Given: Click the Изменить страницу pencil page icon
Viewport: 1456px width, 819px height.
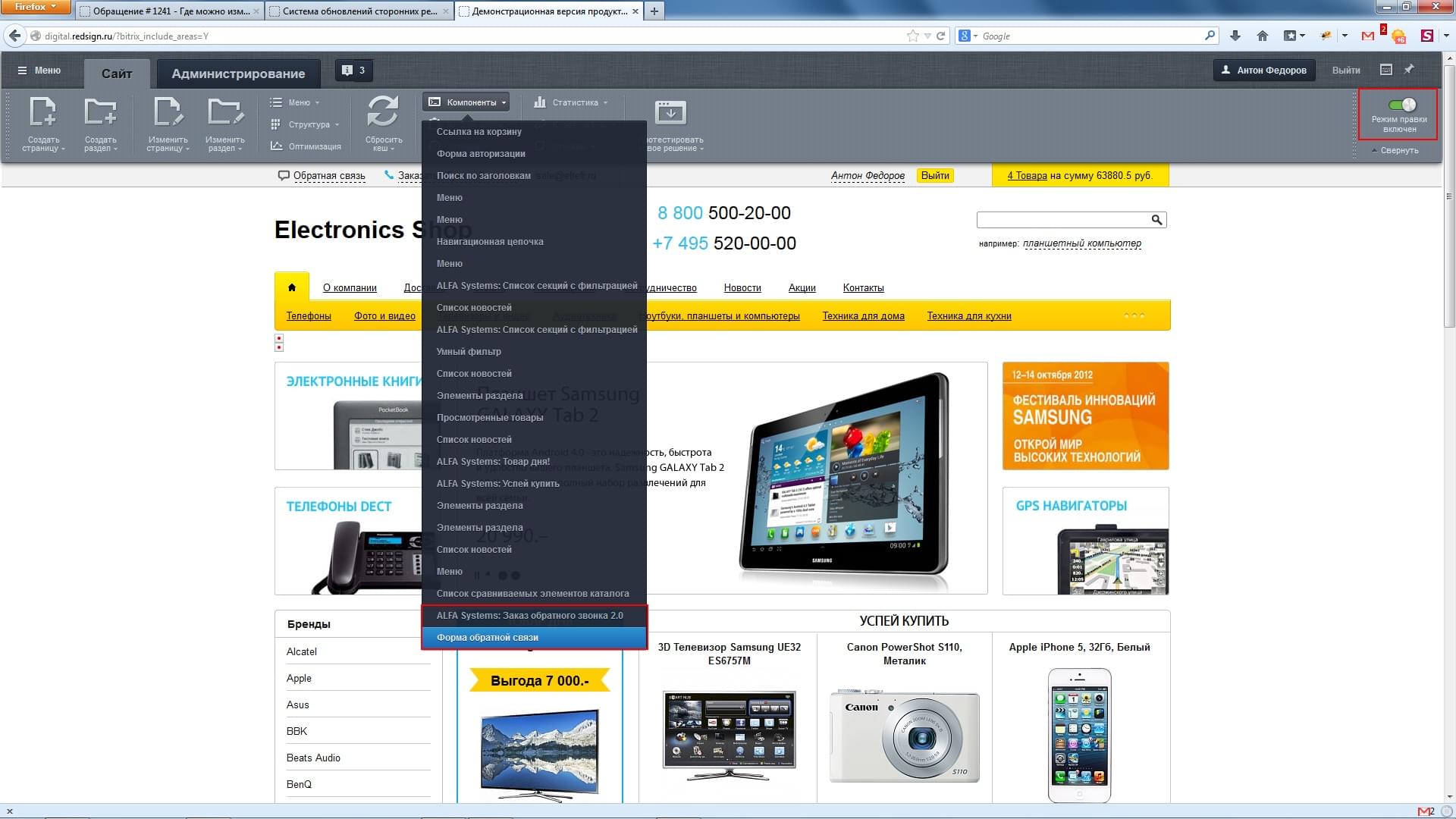Looking at the screenshot, I should 168,111.
